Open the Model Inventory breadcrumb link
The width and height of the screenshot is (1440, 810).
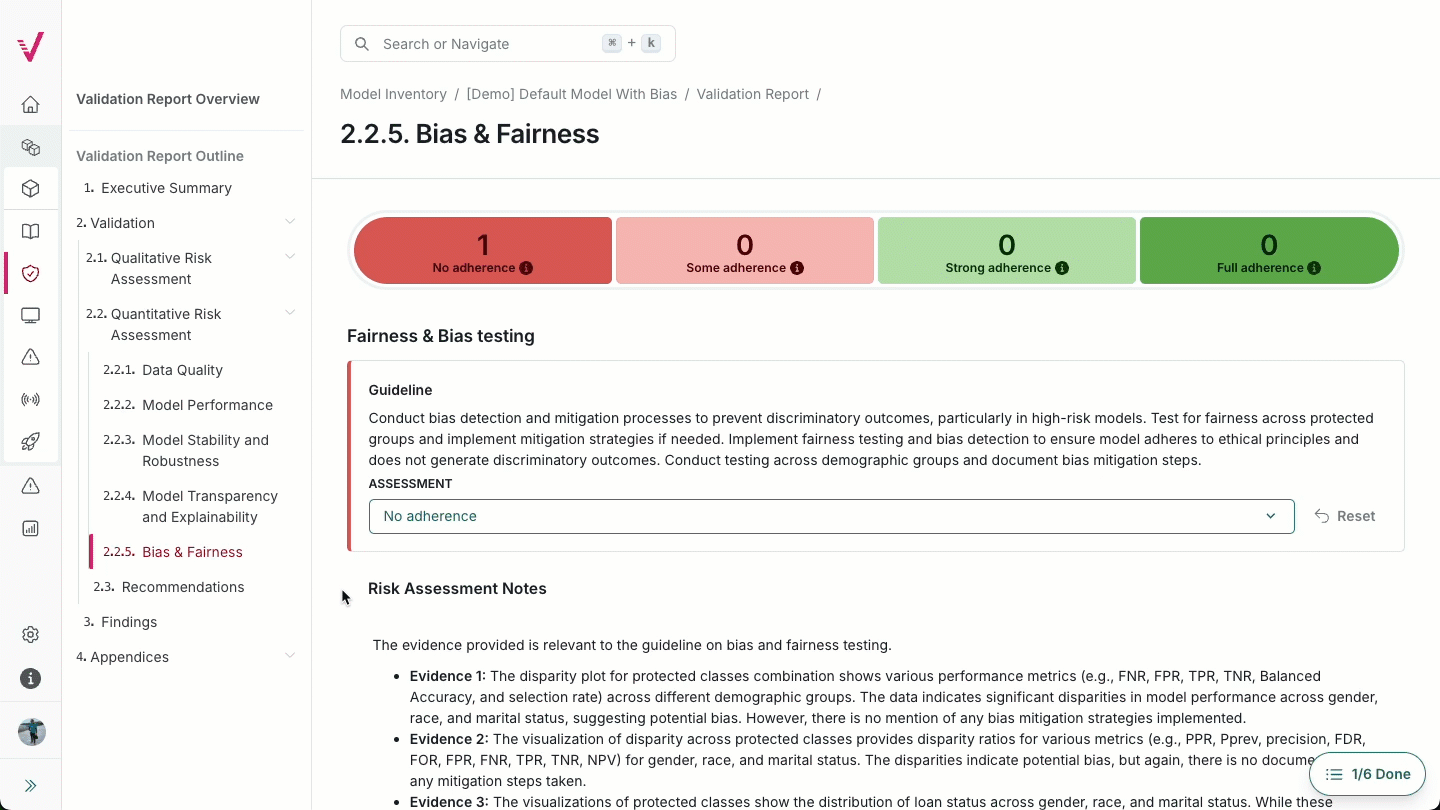(x=393, y=94)
